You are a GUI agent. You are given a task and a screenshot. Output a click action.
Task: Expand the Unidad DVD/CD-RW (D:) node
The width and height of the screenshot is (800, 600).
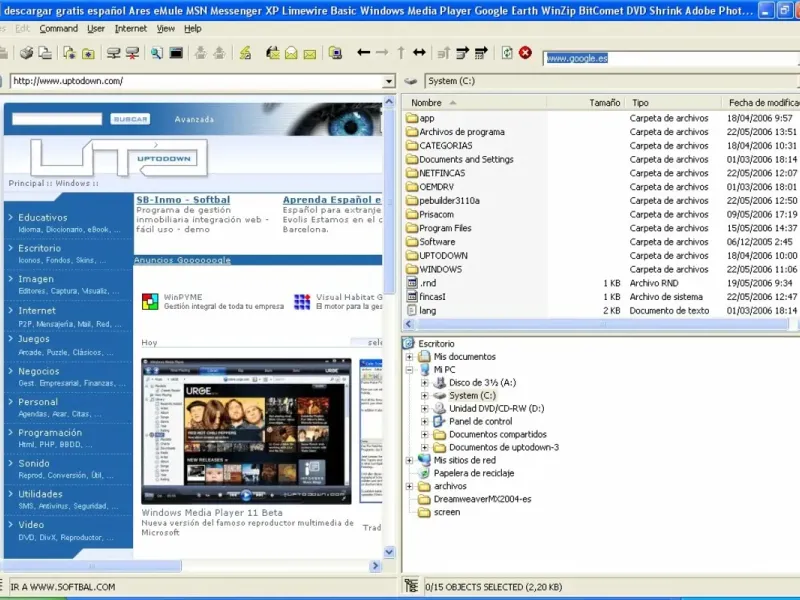[x=424, y=409]
